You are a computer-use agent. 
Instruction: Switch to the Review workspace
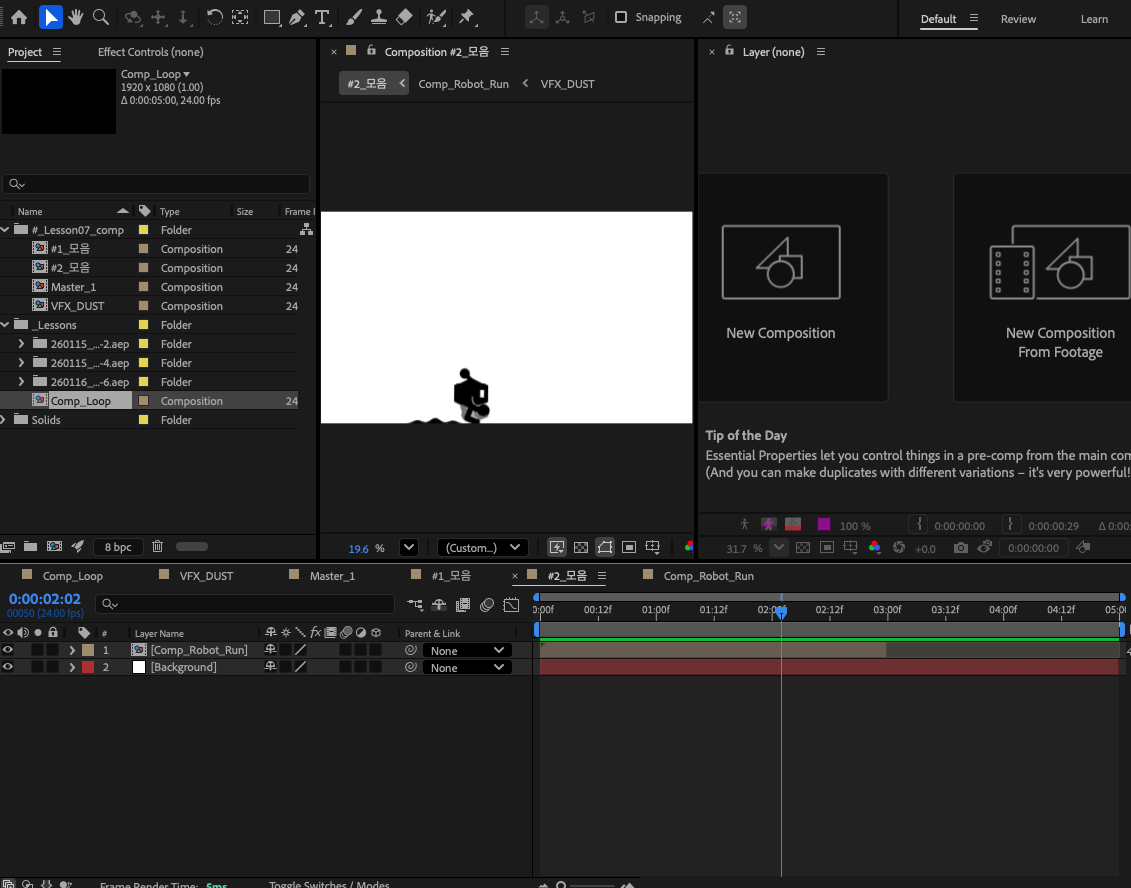(1018, 19)
